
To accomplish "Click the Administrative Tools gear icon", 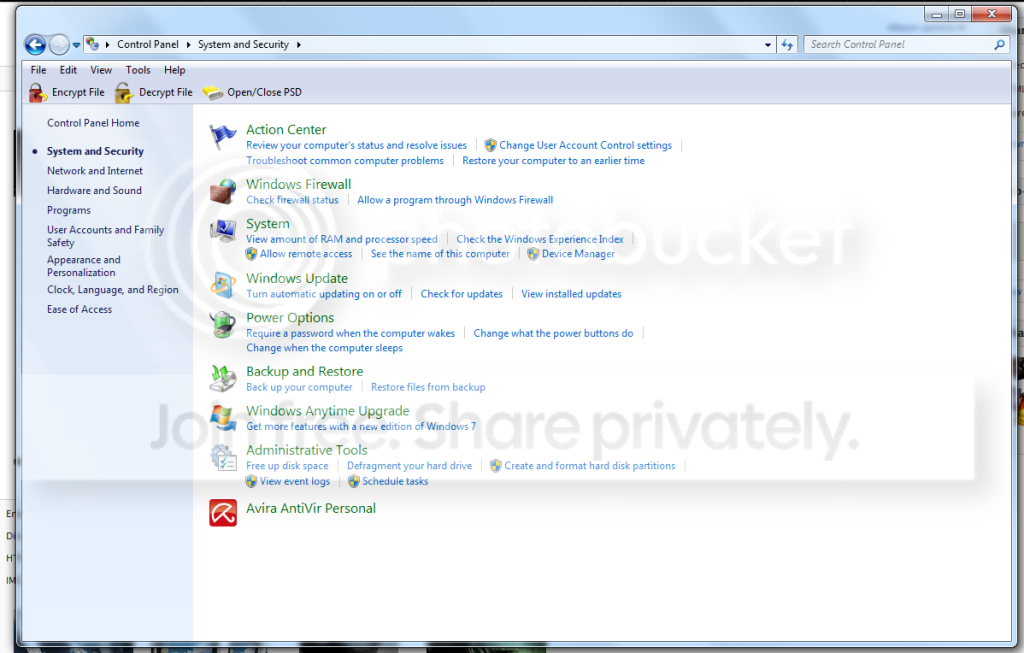I will 223,457.
